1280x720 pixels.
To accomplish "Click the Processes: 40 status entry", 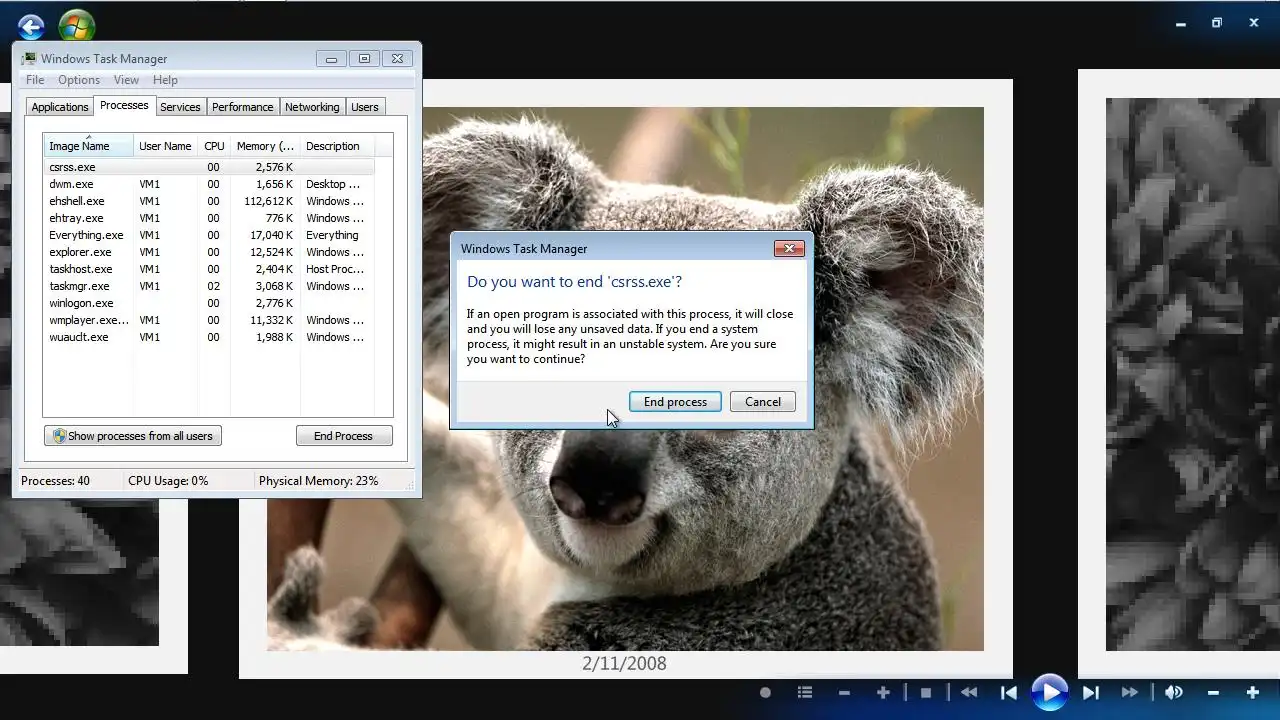I will 55,481.
